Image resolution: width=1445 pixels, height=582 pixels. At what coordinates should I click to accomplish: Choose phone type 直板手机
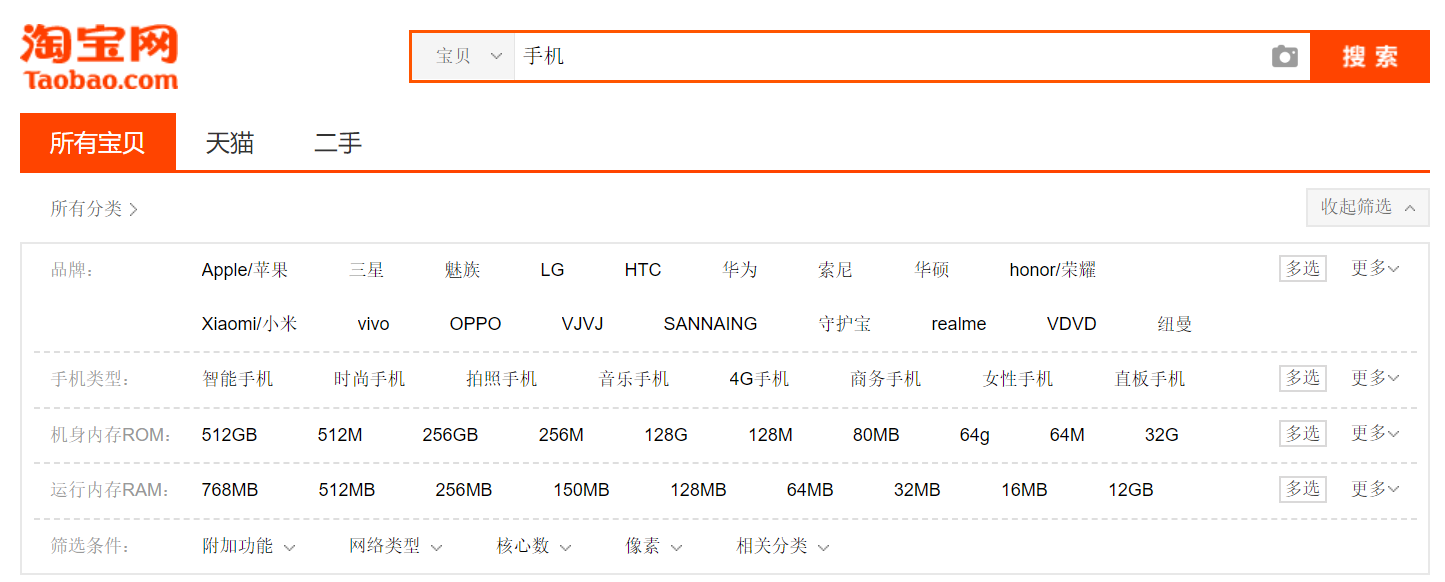pos(1150,379)
